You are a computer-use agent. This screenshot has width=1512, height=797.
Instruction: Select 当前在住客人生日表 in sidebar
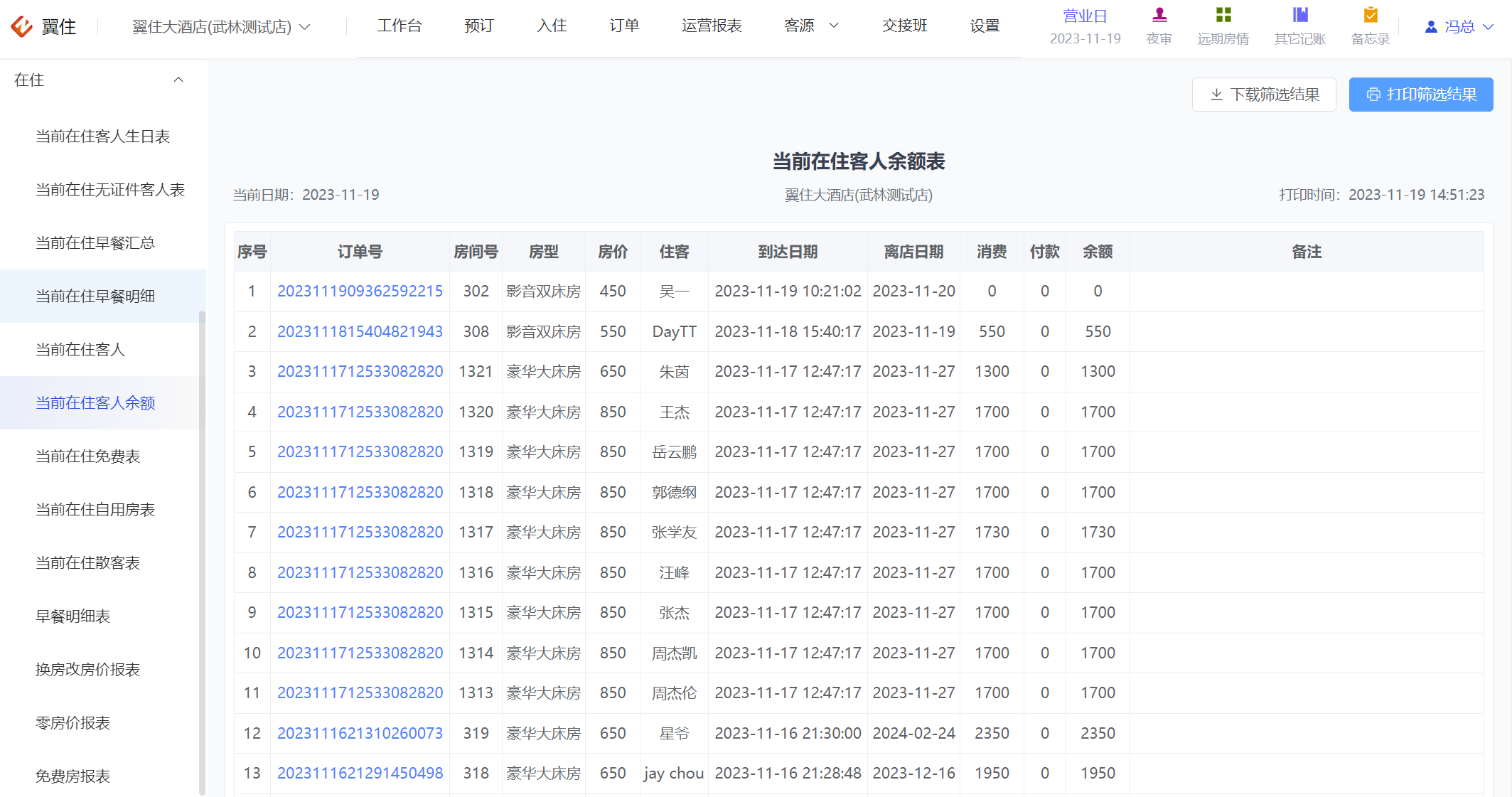point(103,137)
